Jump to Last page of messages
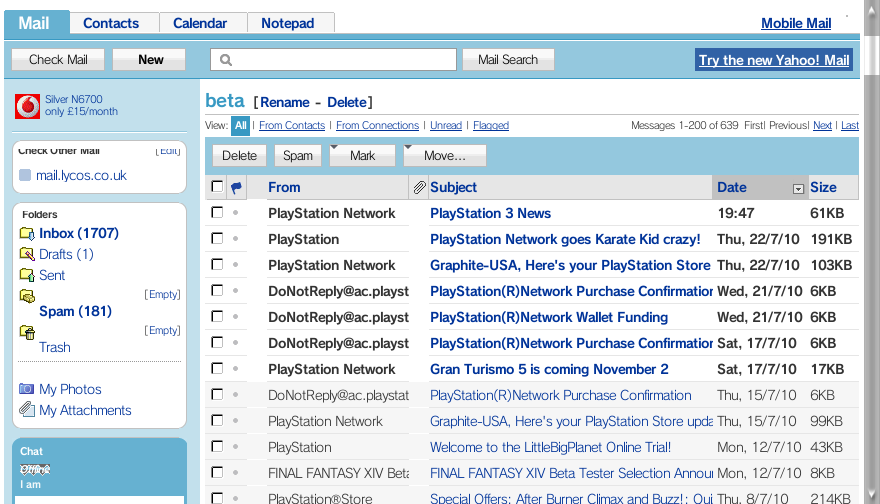Image resolution: width=880 pixels, height=504 pixels. (x=850, y=125)
